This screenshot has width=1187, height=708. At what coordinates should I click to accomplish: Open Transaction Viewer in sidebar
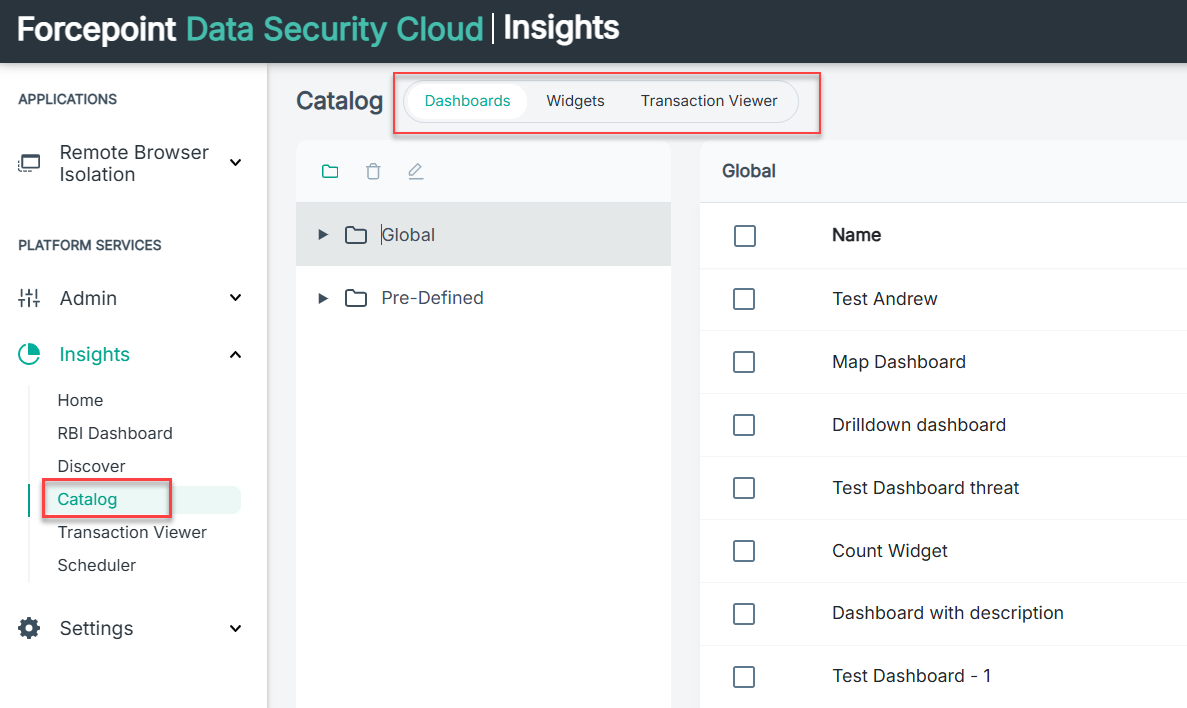point(132,532)
